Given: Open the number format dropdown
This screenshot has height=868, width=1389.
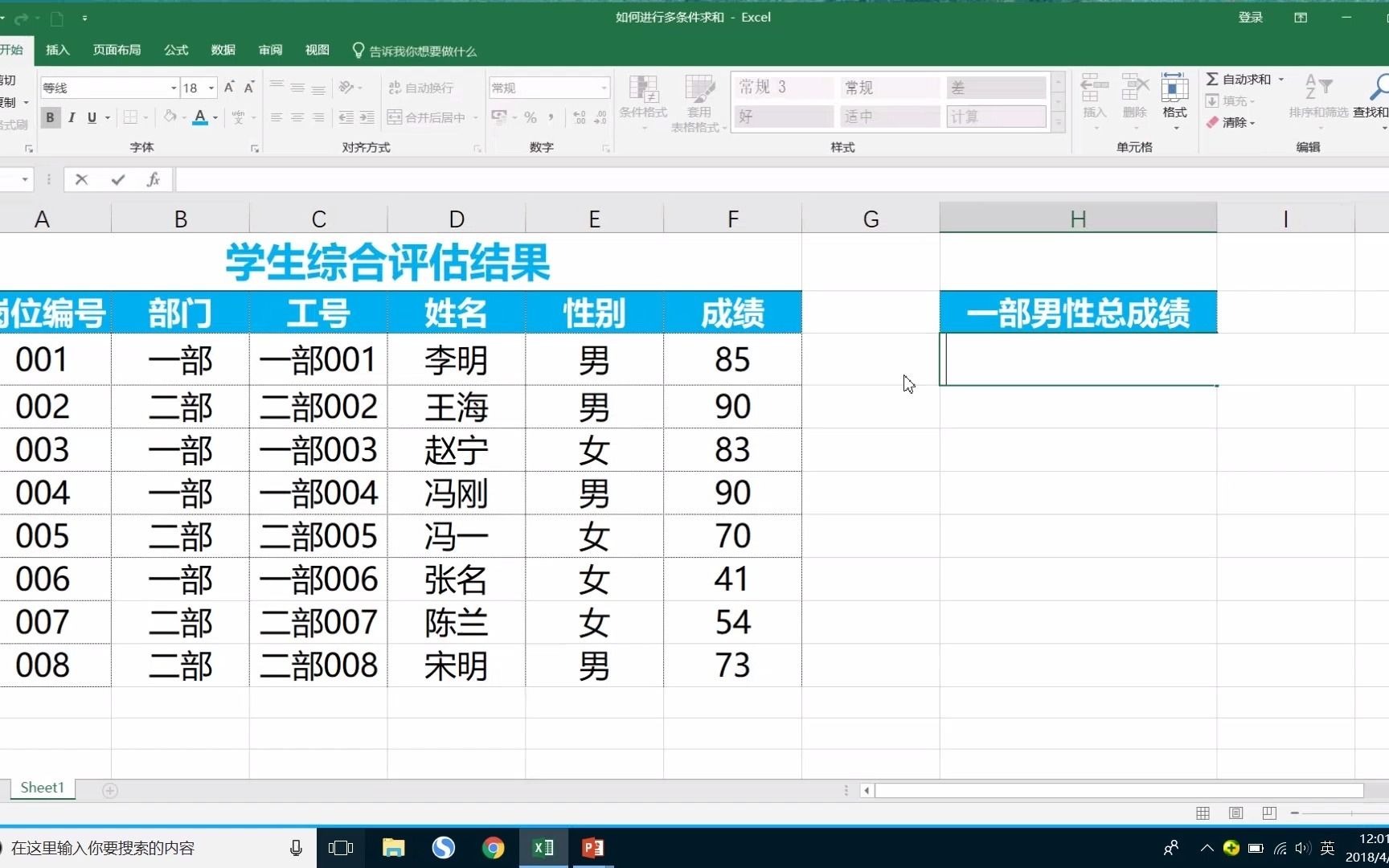Looking at the screenshot, I should (x=604, y=88).
